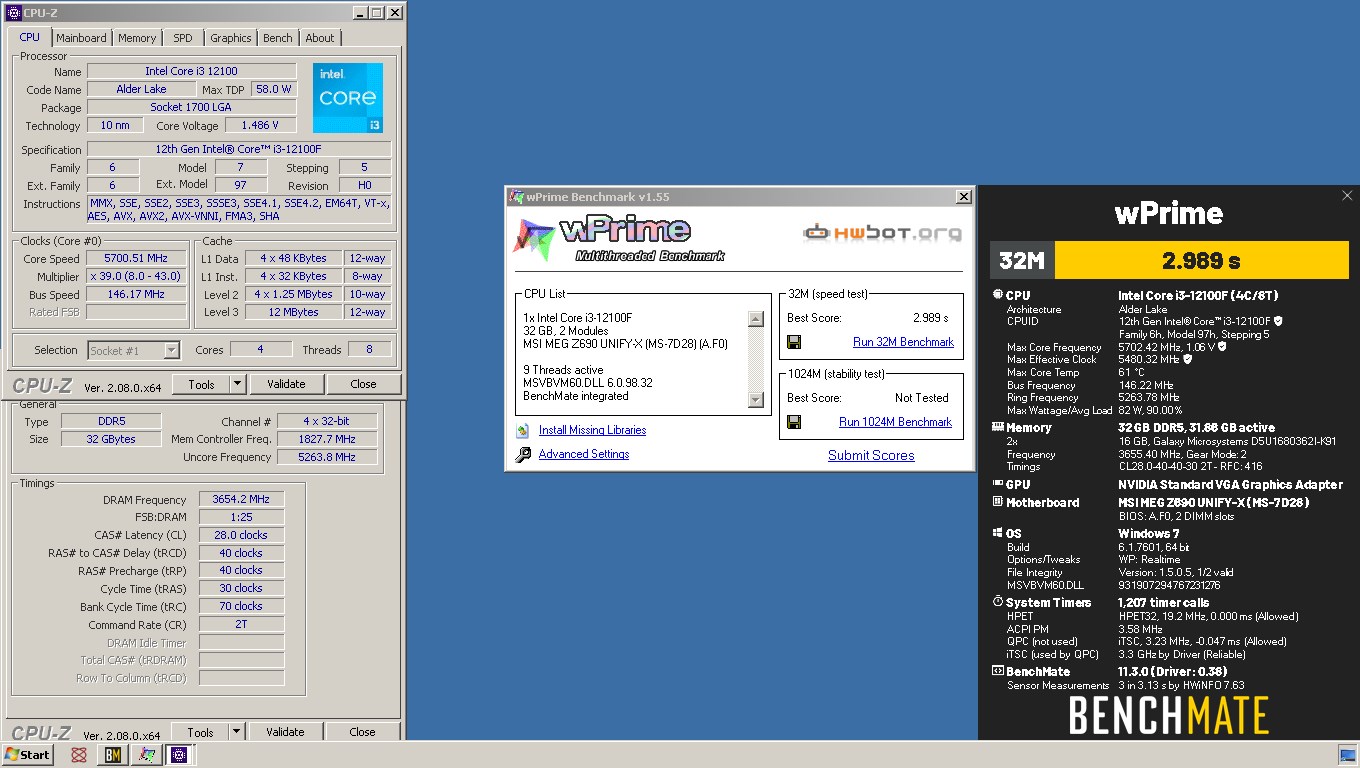Click the Instructions list field in CPU-Z
Image resolution: width=1360 pixels, height=768 pixels.
click(x=238, y=209)
